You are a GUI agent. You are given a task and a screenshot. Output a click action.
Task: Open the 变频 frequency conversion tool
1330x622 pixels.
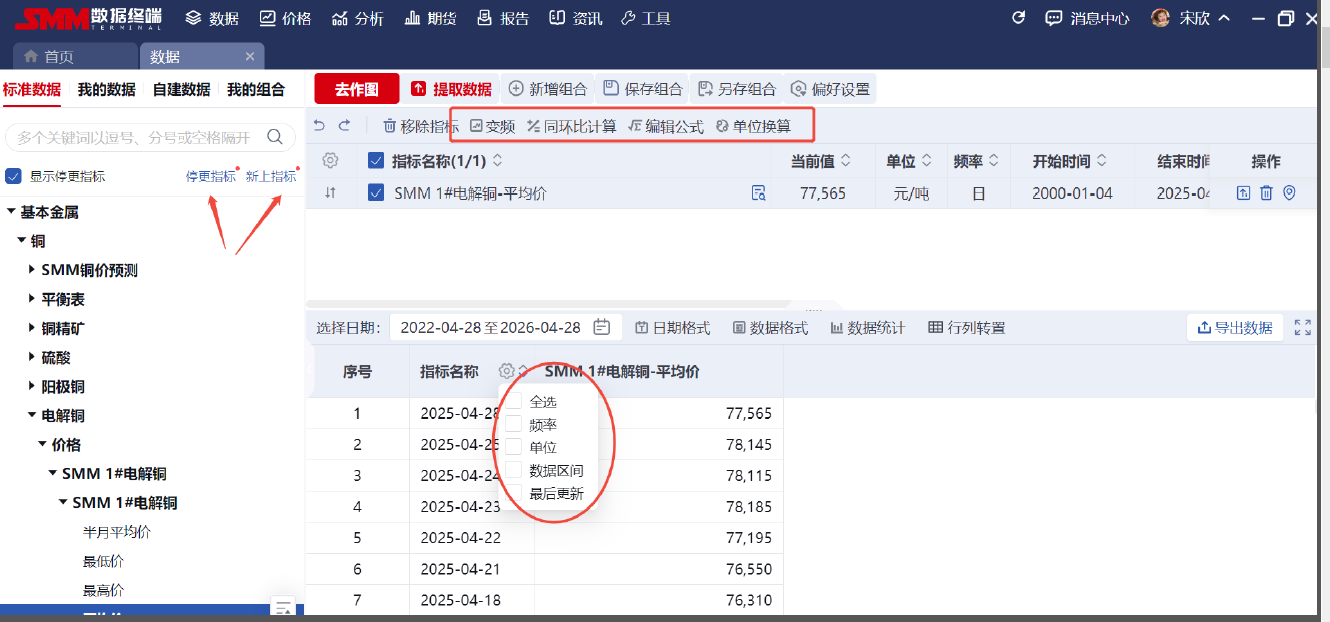[x=492, y=126]
